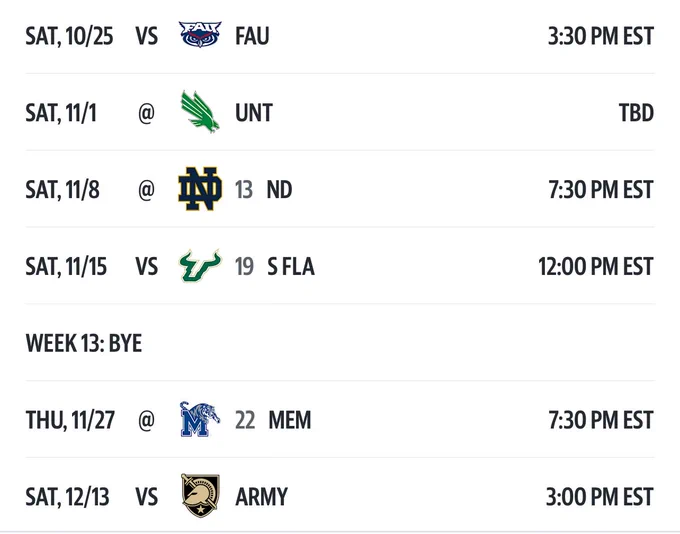This screenshot has height=534, width=680.
Task: Open the ND team name link
Action: tap(279, 190)
